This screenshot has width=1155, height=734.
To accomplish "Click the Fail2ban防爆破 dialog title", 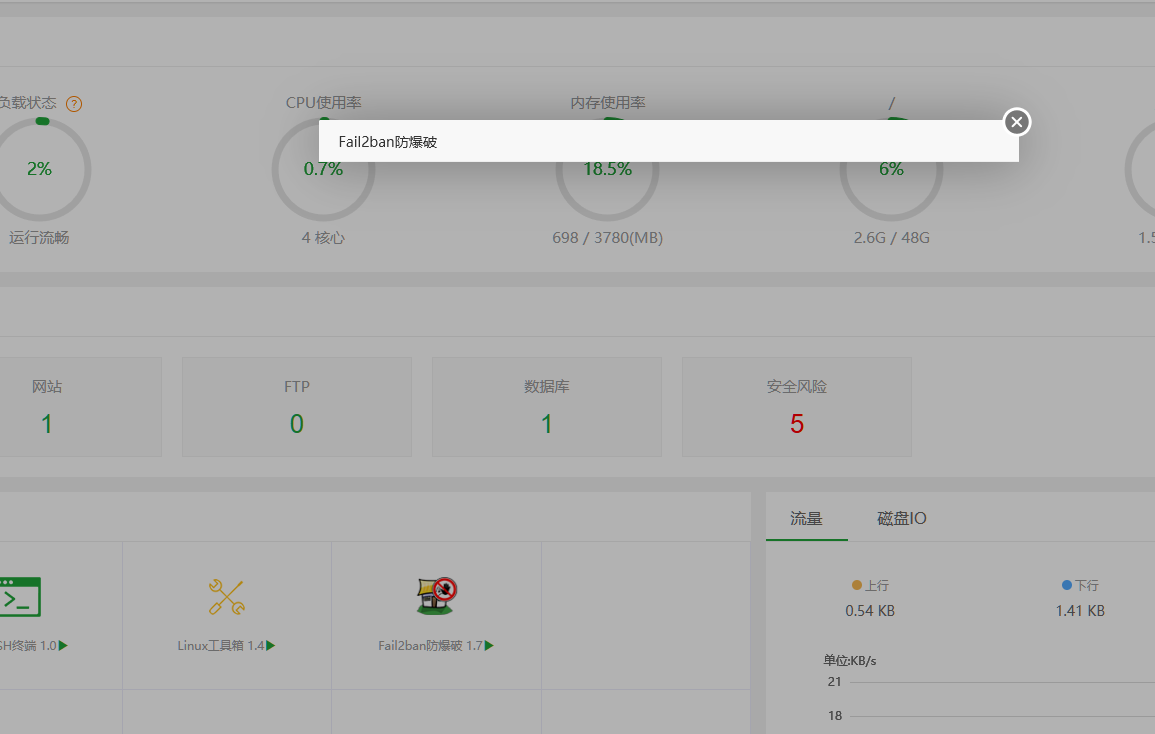I will pyautogui.click(x=387, y=141).
